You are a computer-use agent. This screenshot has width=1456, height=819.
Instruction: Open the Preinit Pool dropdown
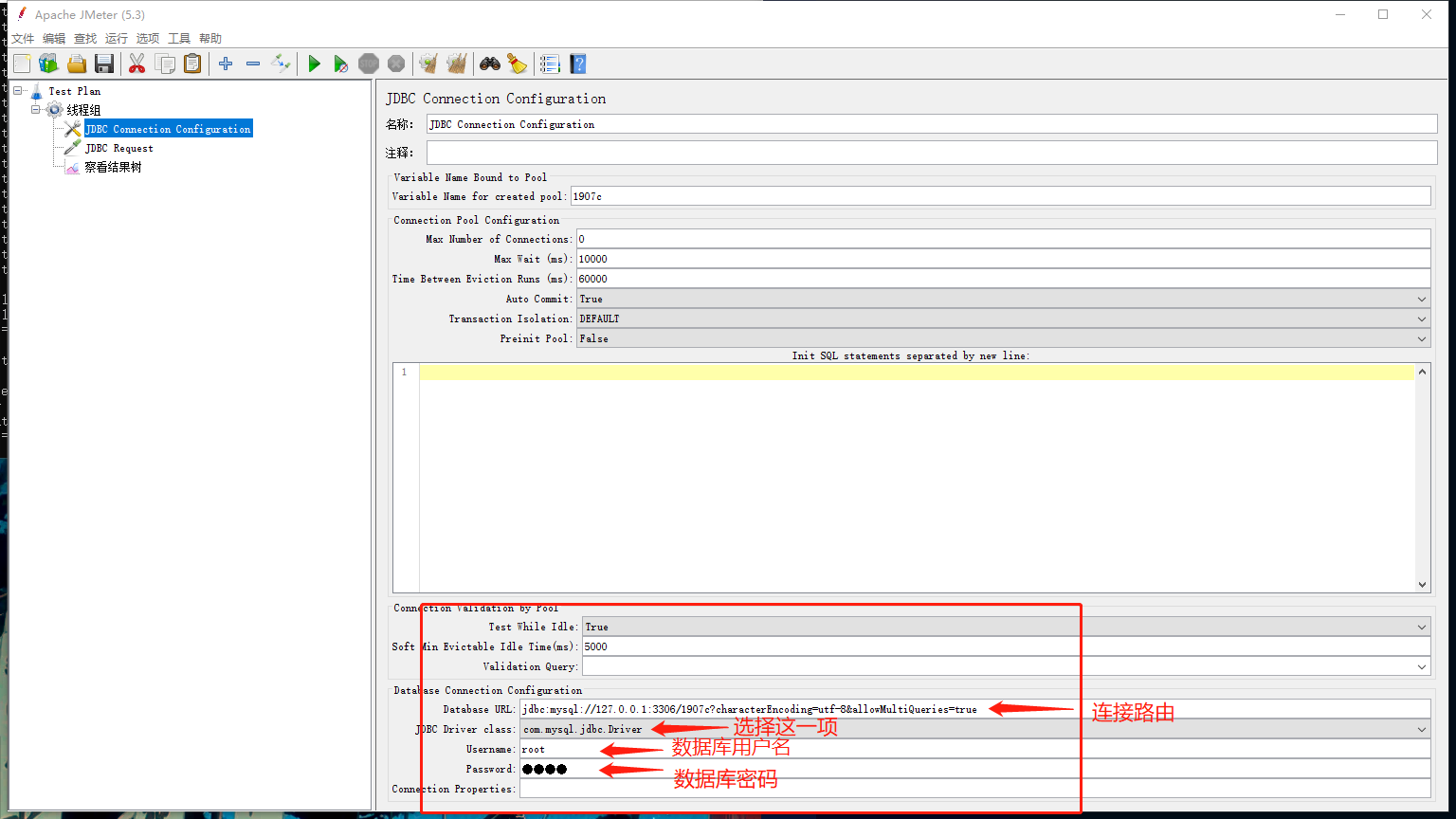(x=1004, y=338)
